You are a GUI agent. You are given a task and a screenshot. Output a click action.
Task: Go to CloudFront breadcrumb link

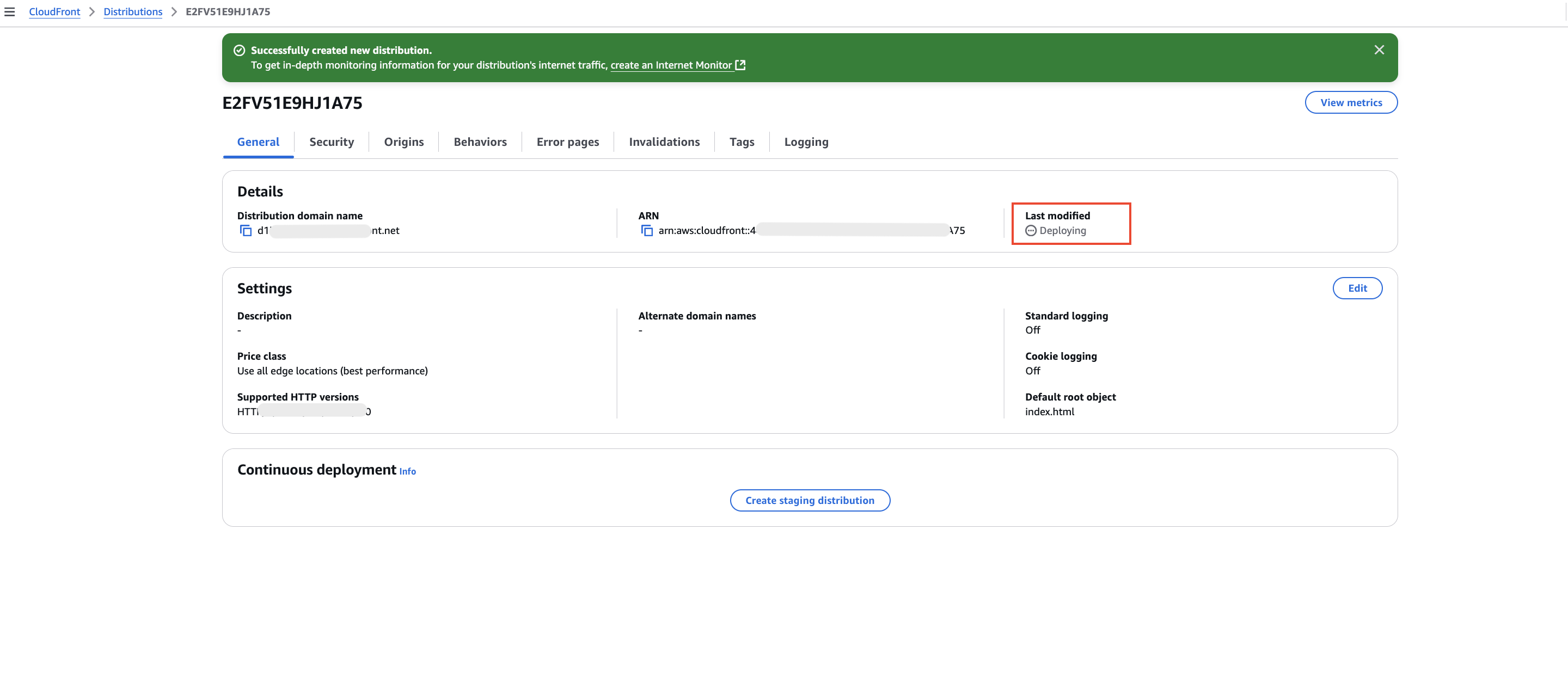[x=54, y=11]
